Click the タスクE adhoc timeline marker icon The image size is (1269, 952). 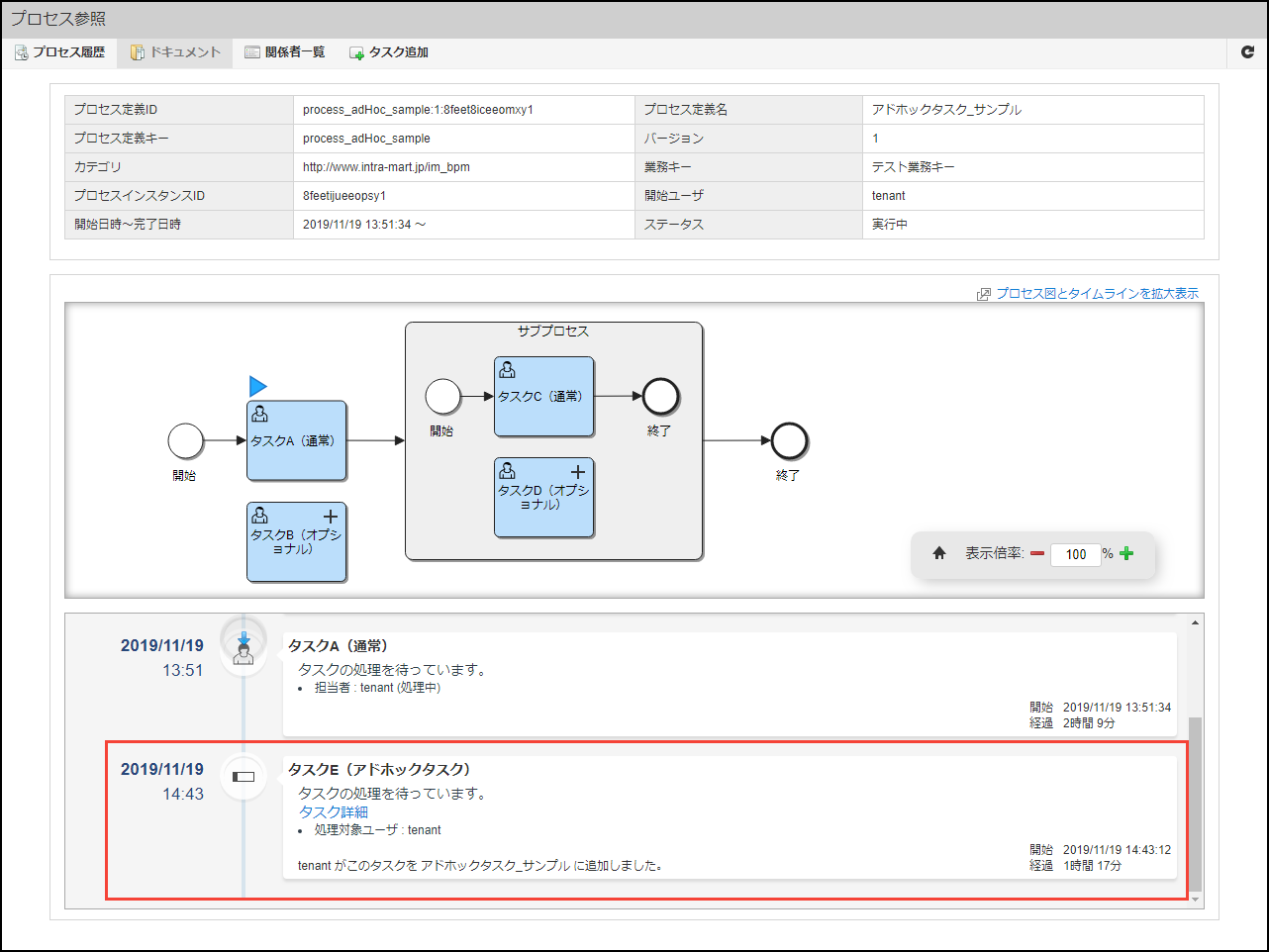click(244, 777)
